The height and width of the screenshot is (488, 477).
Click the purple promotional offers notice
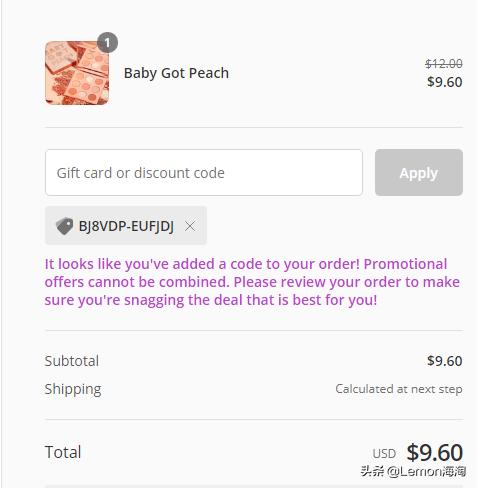click(252, 282)
